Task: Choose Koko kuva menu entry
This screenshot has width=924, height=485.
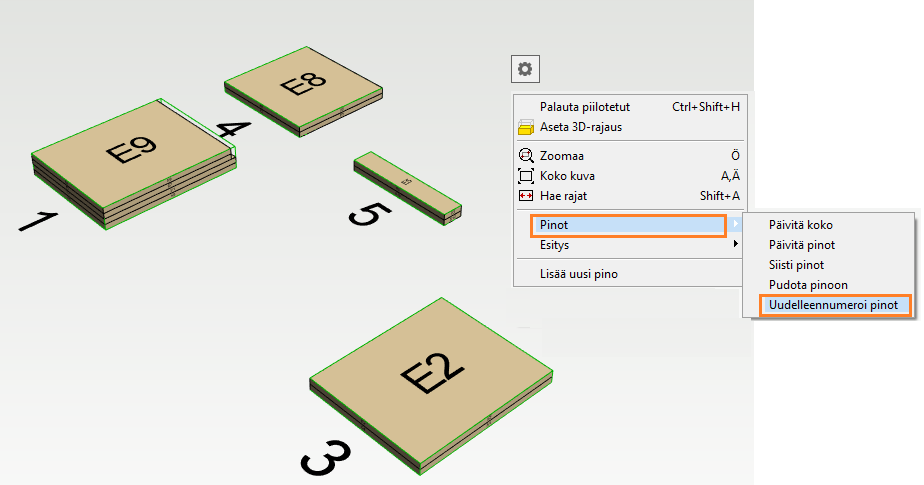Action: click(x=628, y=176)
